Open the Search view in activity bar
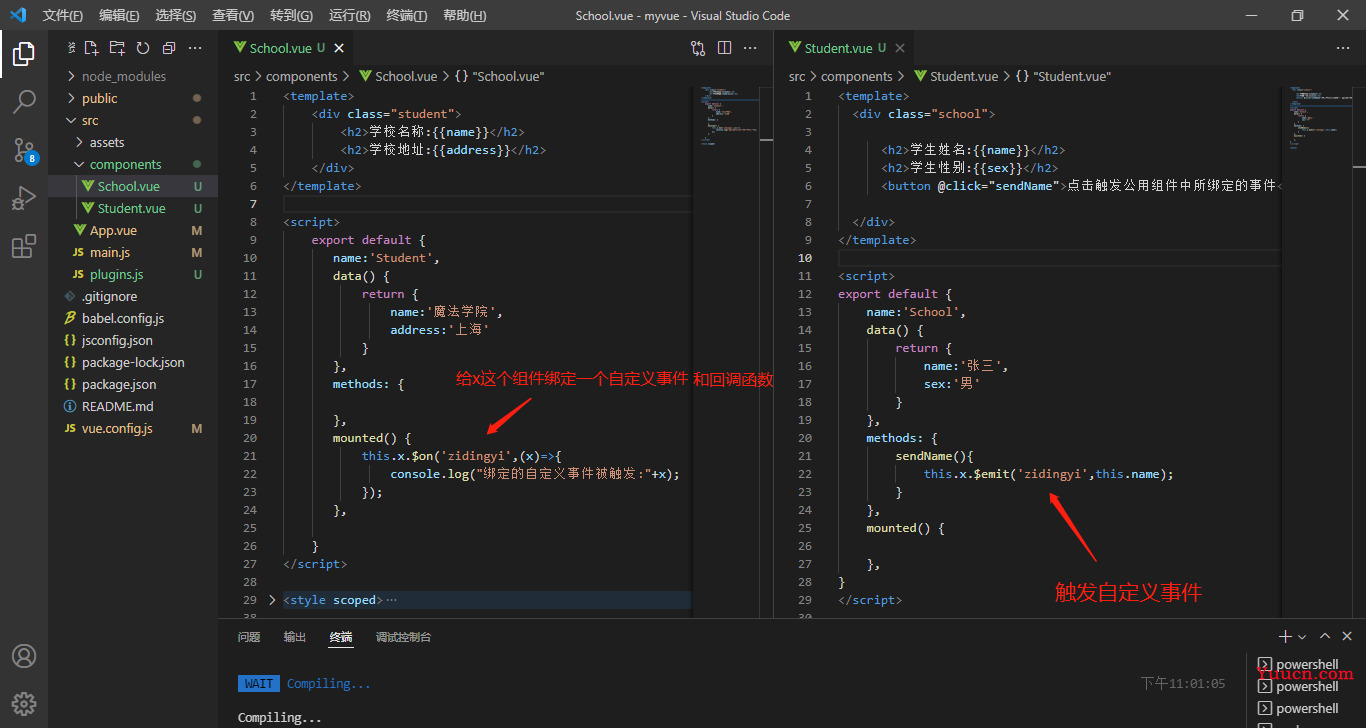 24,101
